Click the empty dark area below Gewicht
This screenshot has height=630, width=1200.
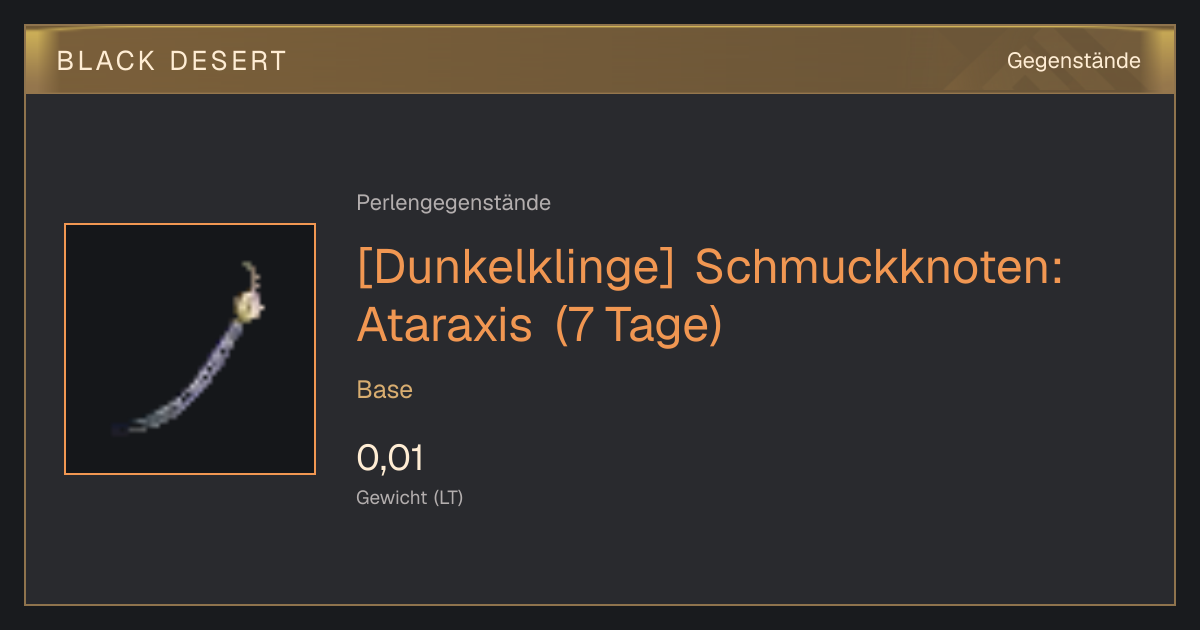600,555
